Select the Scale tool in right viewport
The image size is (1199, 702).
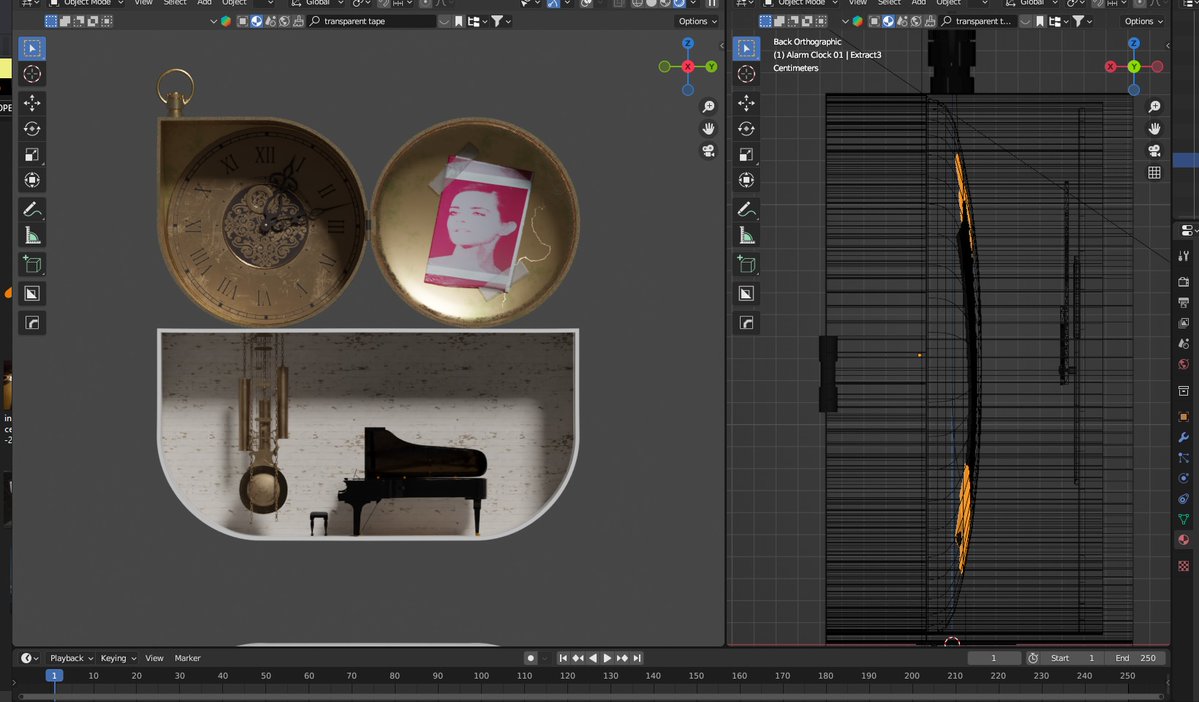(x=746, y=154)
